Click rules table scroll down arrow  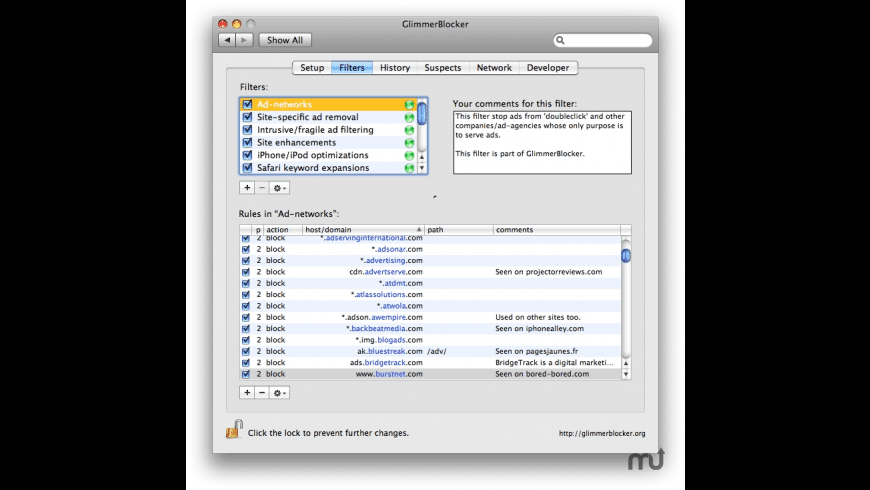point(626,375)
